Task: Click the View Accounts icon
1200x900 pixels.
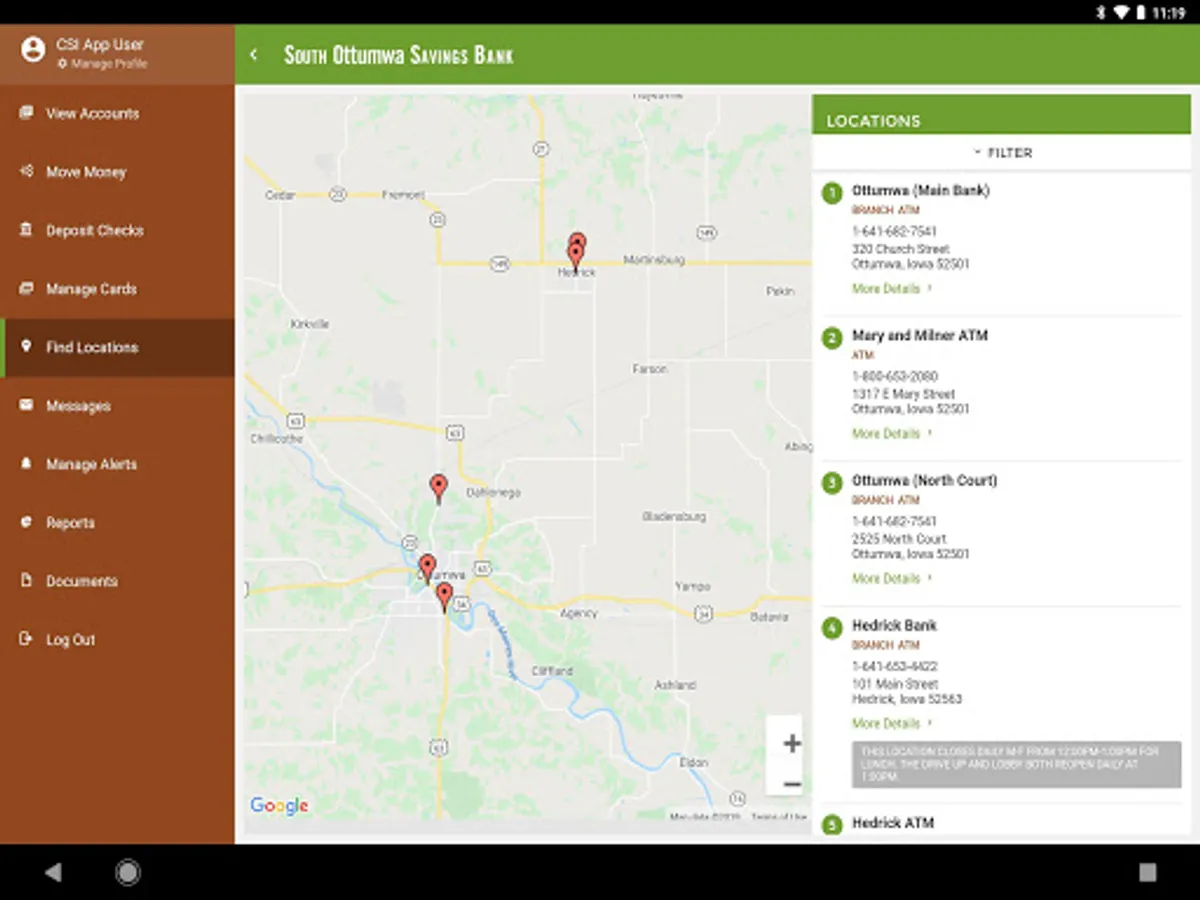Action: coord(26,113)
